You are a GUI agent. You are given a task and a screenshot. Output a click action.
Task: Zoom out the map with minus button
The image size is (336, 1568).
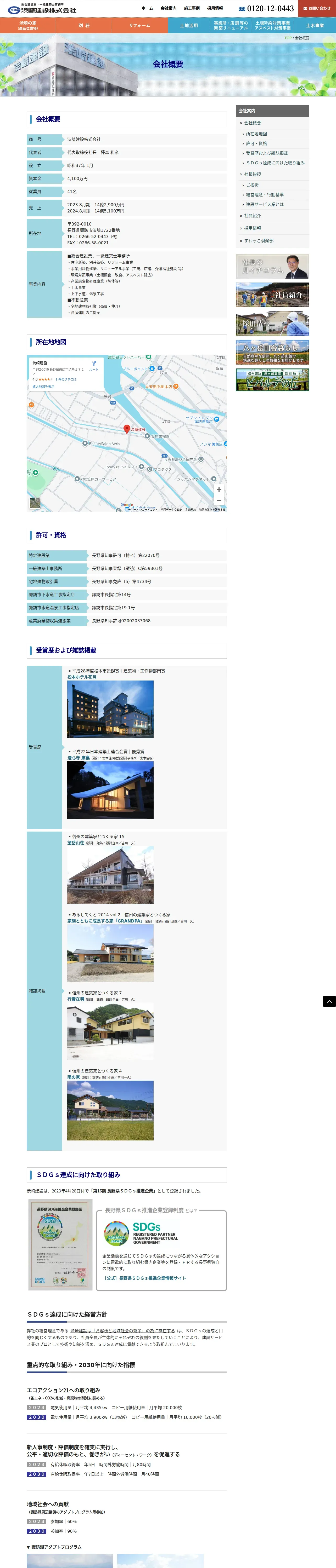click(219, 500)
